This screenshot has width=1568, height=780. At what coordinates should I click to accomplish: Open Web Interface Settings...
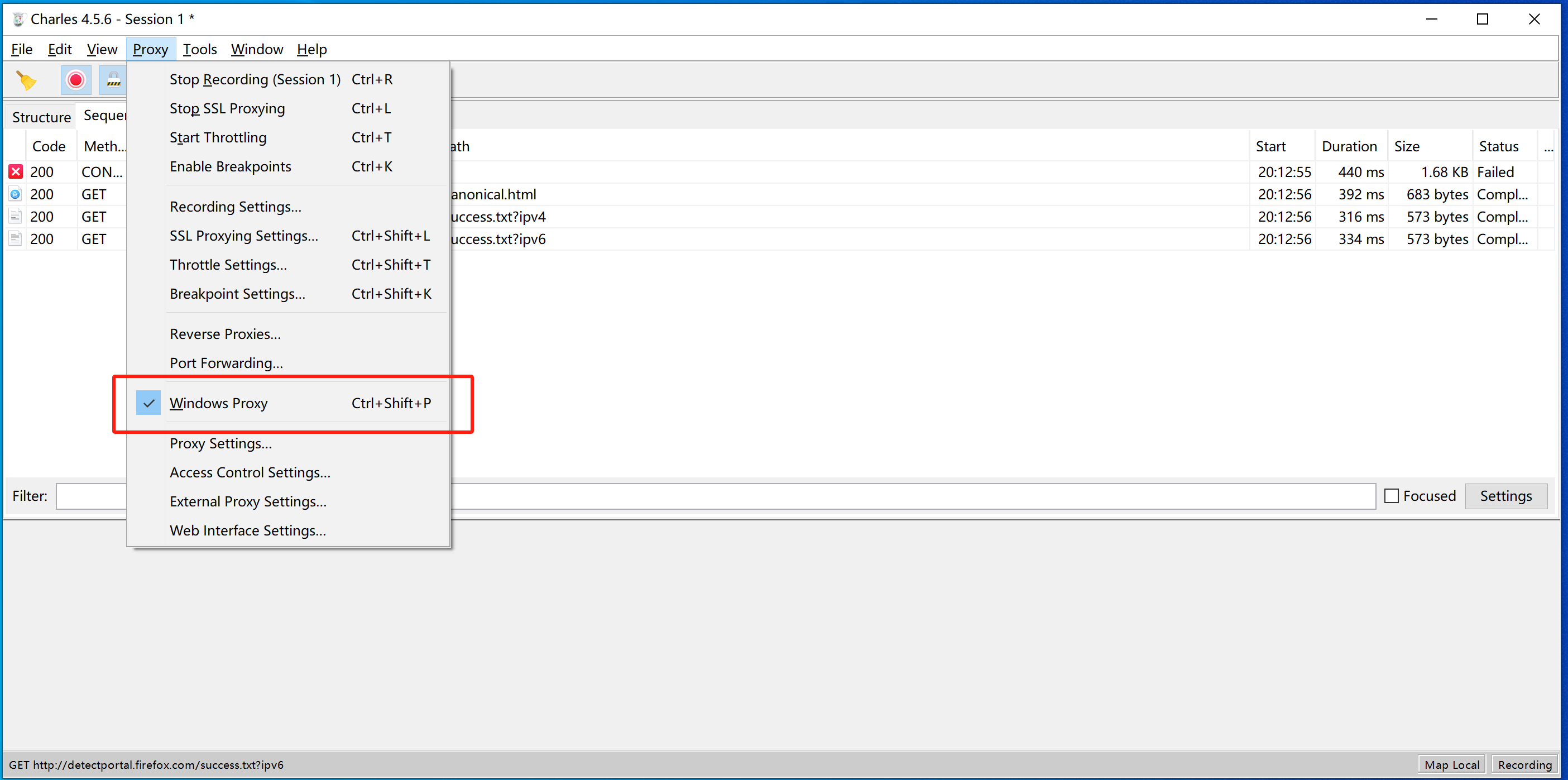click(289, 531)
